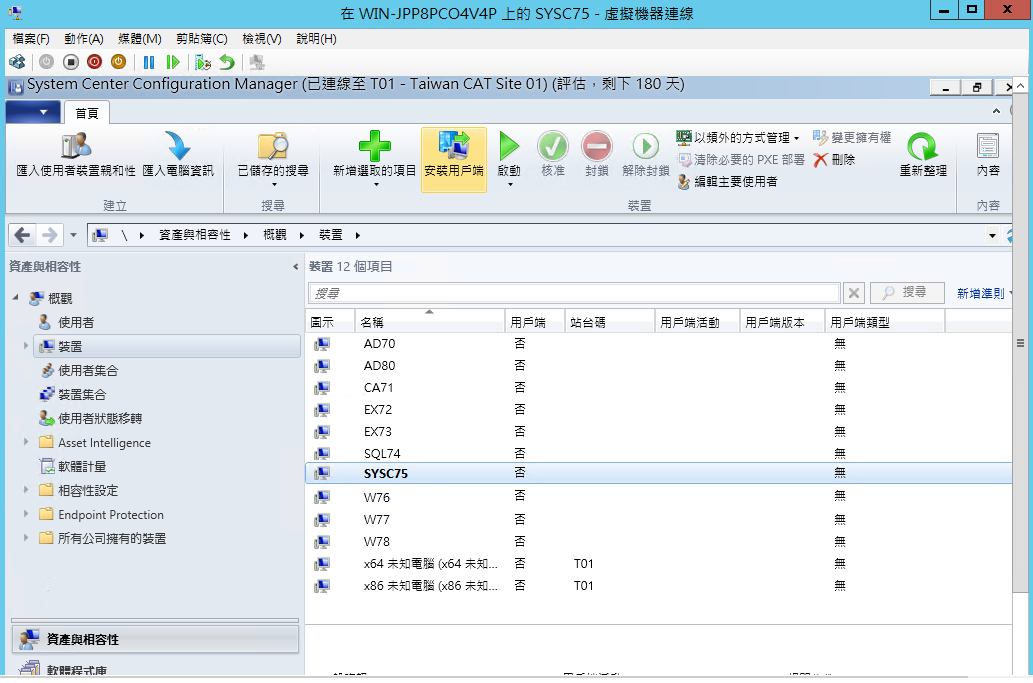This screenshot has width=1033, height=683.
Task: Open 以頻外的方式管理 dropdown
Action: (738, 137)
